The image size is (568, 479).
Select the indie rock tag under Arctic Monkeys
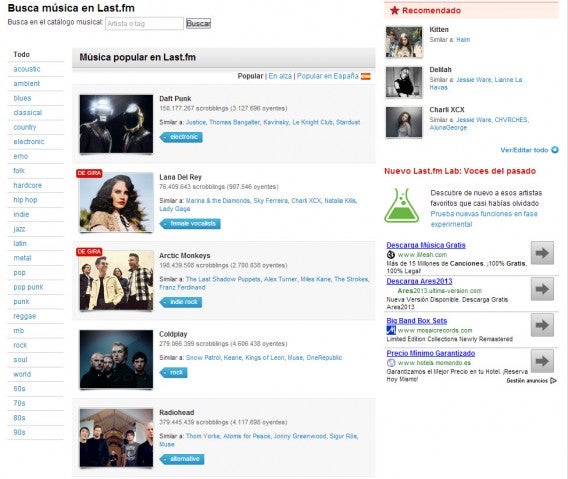click(x=181, y=302)
